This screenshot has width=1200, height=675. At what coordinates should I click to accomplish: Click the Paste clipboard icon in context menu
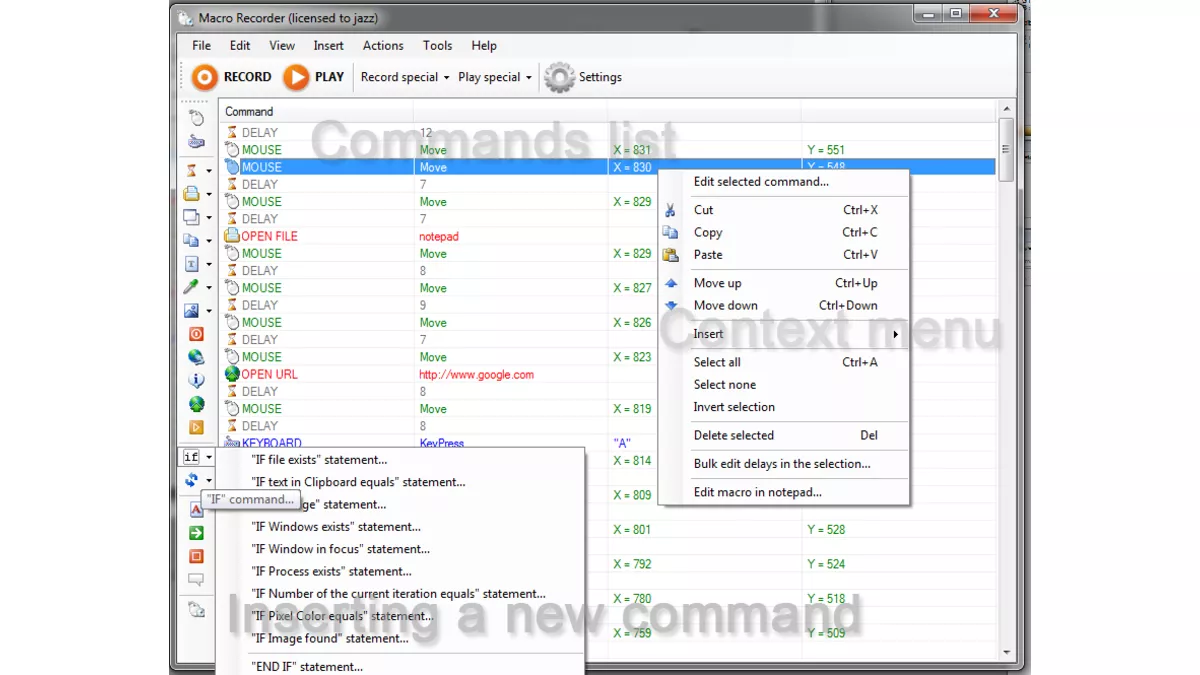(x=670, y=255)
